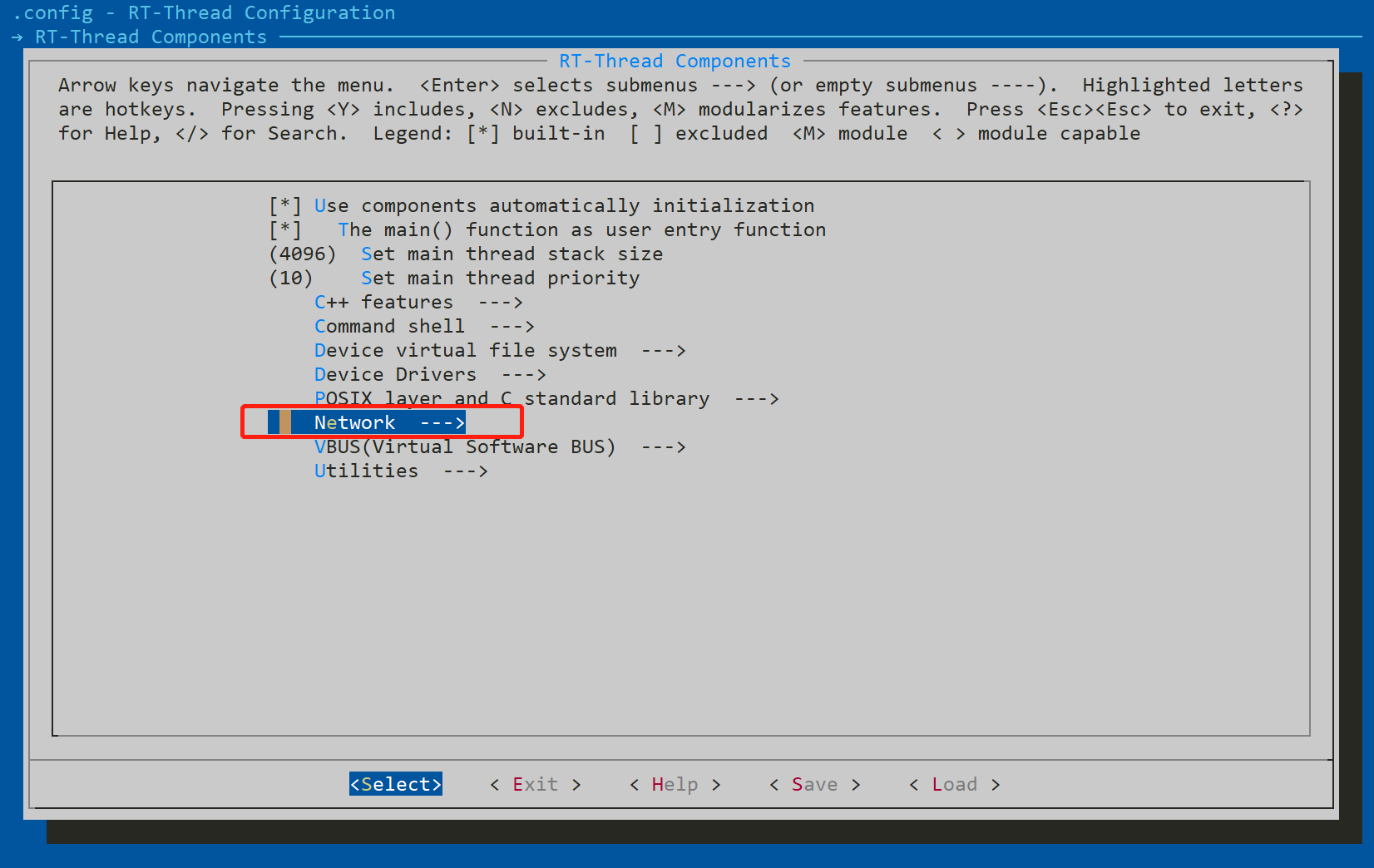Click the .config - RT-Thread Configuration title
The height and width of the screenshot is (868, 1374).
click(x=204, y=12)
